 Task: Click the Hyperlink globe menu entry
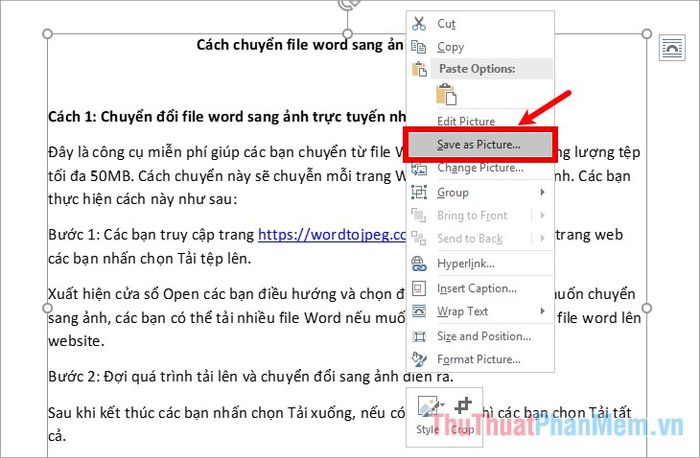(467, 264)
